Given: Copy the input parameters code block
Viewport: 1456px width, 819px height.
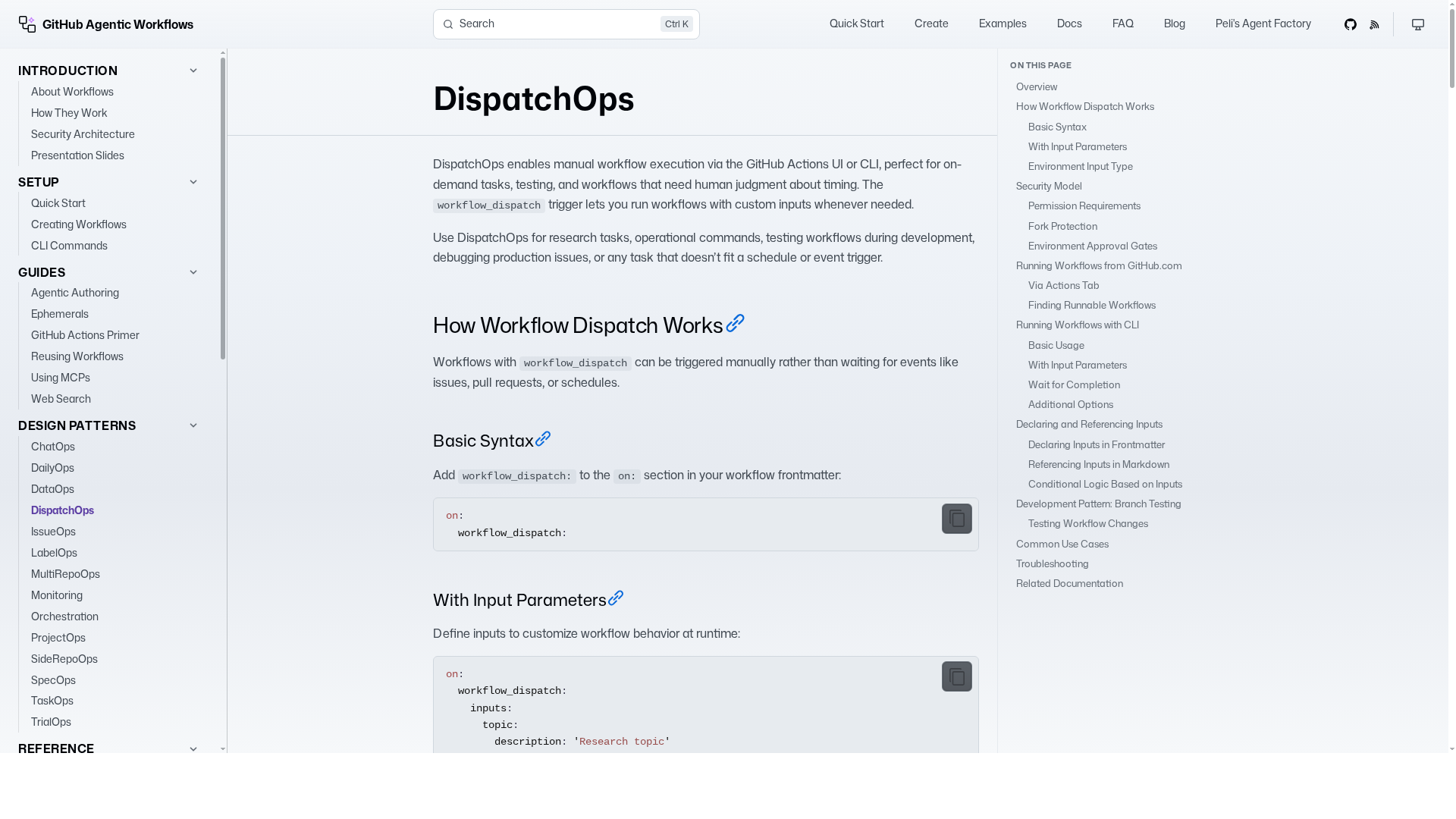Looking at the screenshot, I should point(956,676).
